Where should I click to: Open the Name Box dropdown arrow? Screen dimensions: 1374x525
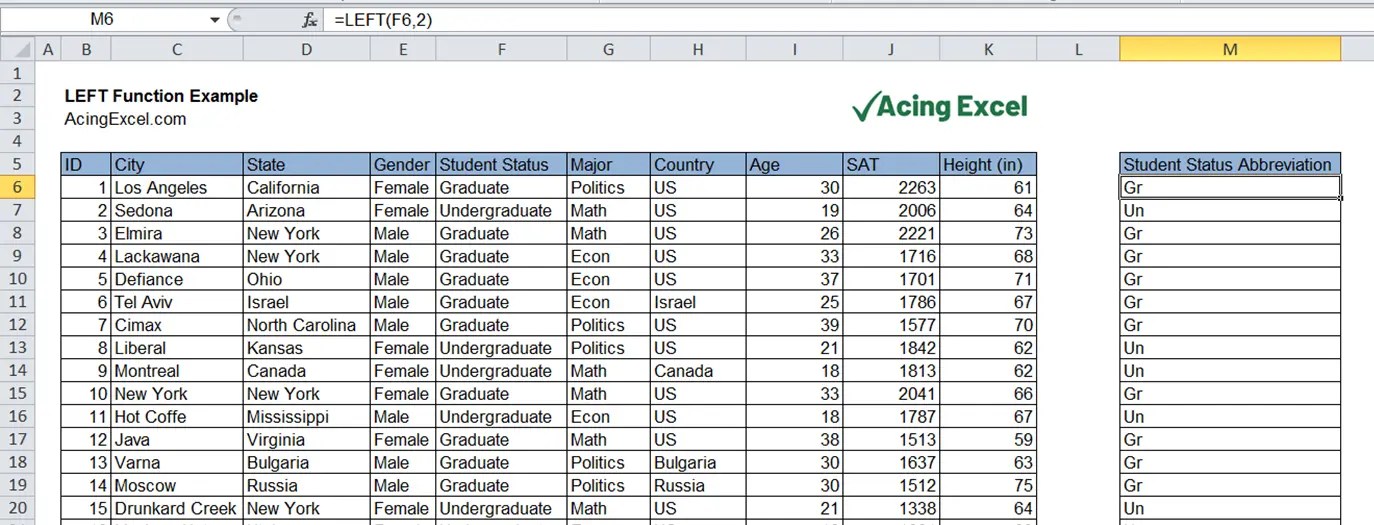[x=215, y=20]
